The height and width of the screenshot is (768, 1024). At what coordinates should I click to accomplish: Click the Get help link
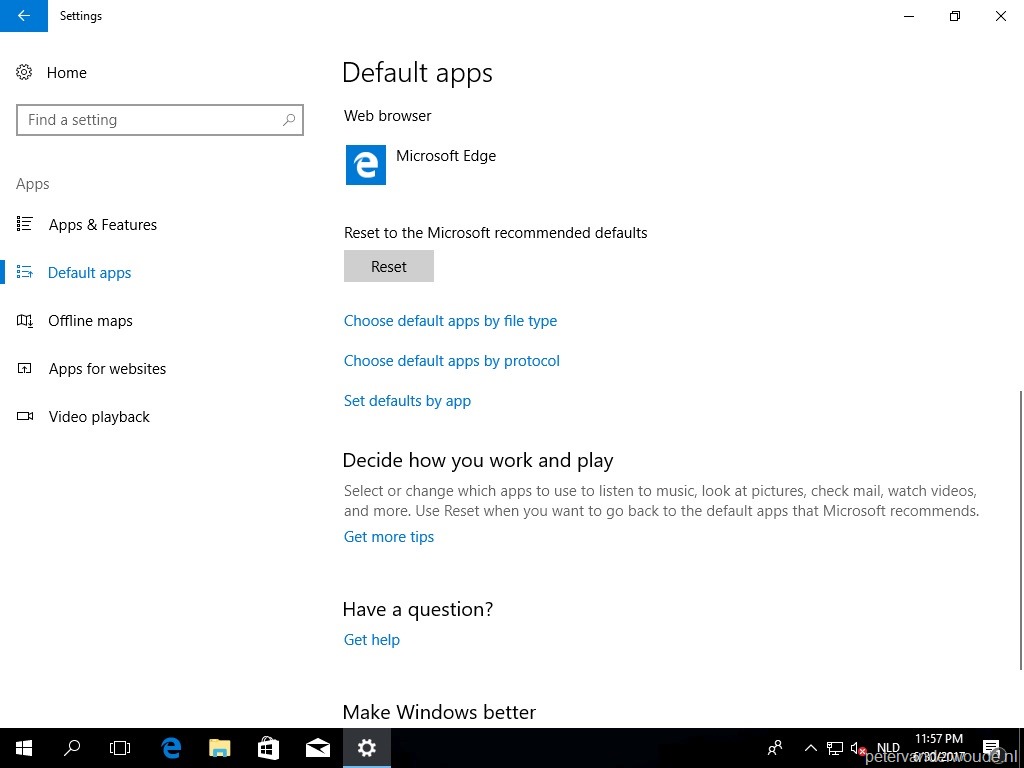[x=371, y=639]
